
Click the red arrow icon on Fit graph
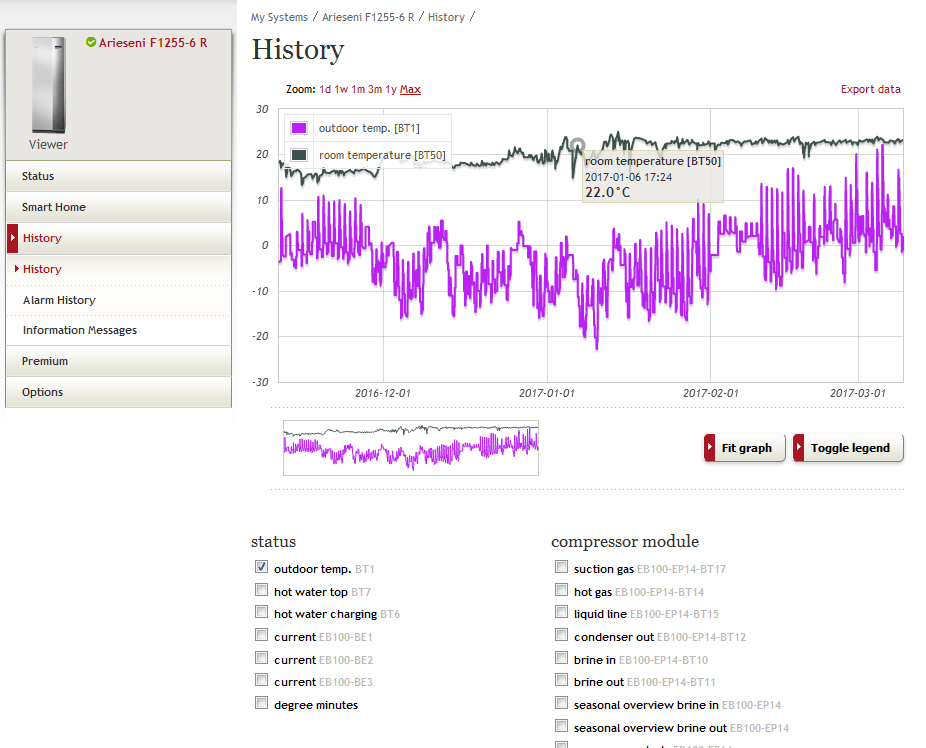click(710, 448)
